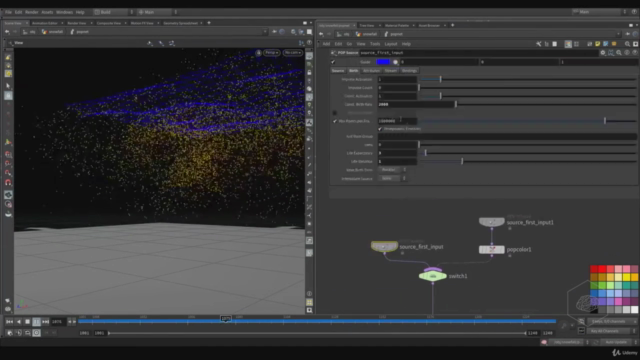The width and height of the screenshot is (640, 360).
Task: Click the Life Expectancy value field
Action: [x=397, y=153]
